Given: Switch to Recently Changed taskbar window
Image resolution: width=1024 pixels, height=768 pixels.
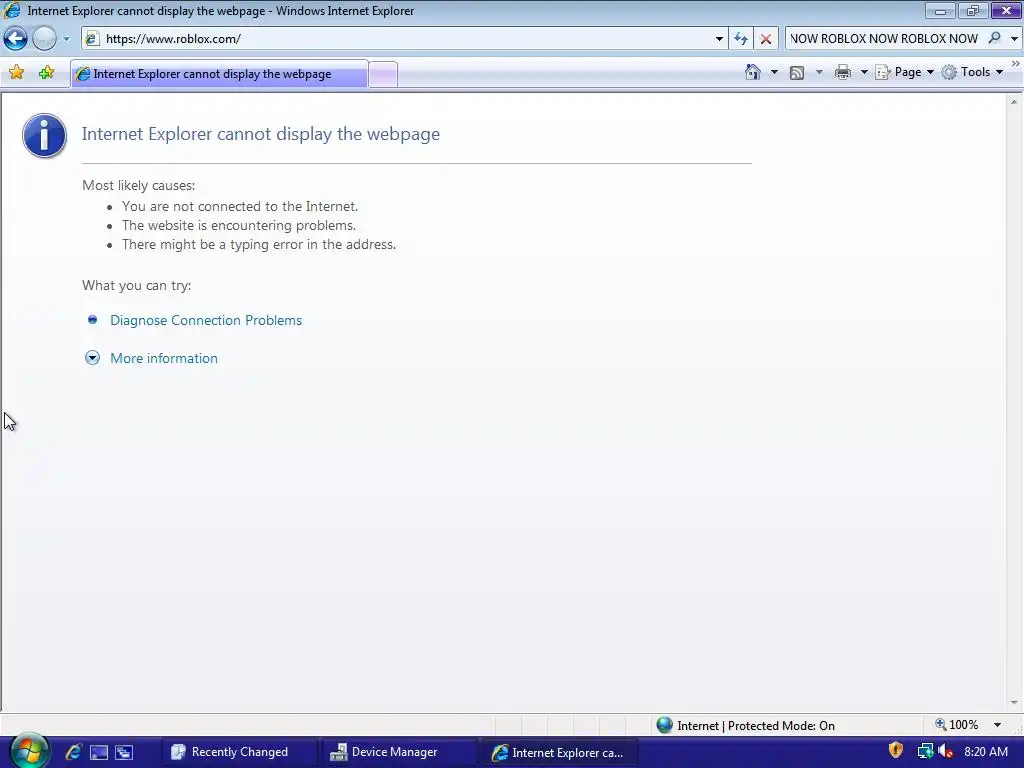Looking at the screenshot, I should 238,752.
